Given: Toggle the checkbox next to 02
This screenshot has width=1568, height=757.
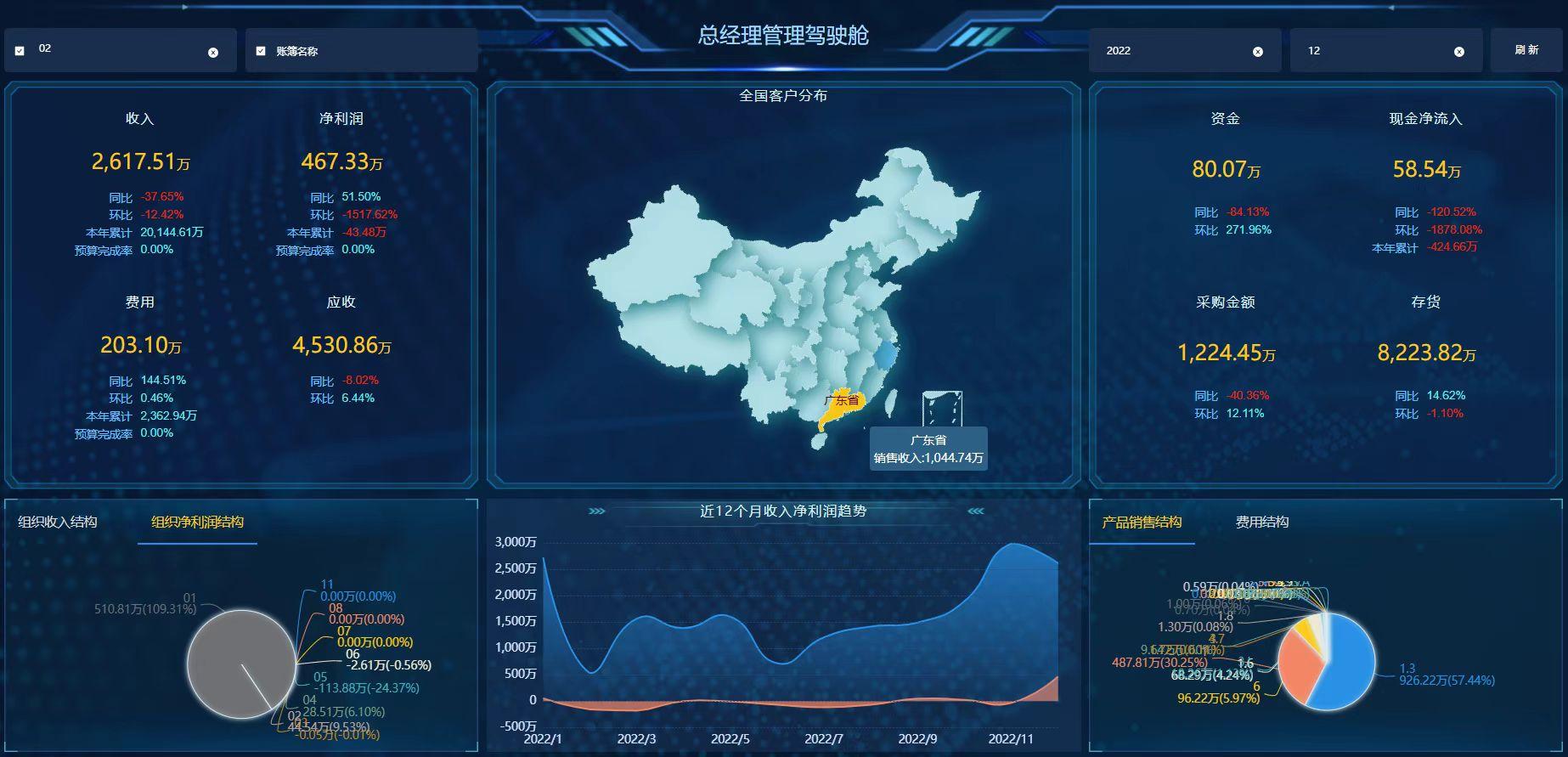Looking at the screenshot, I should [20, 51].
